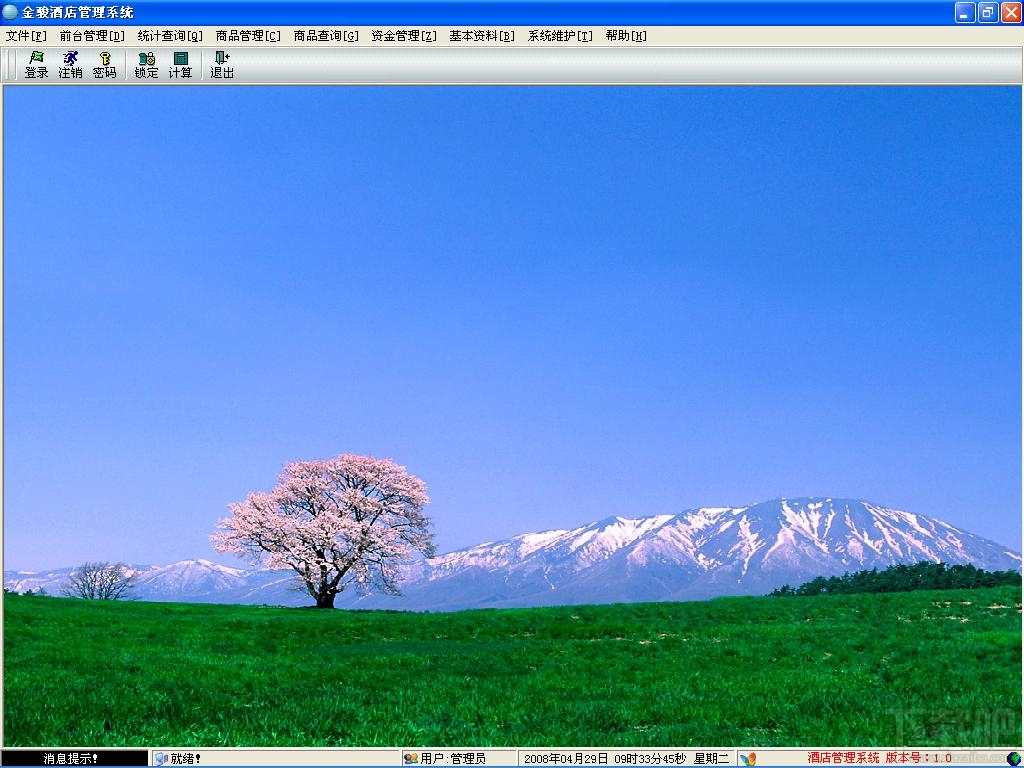Open the 密码 password key icon
Screen dimensions: 1024x768
tap(104, 57)
